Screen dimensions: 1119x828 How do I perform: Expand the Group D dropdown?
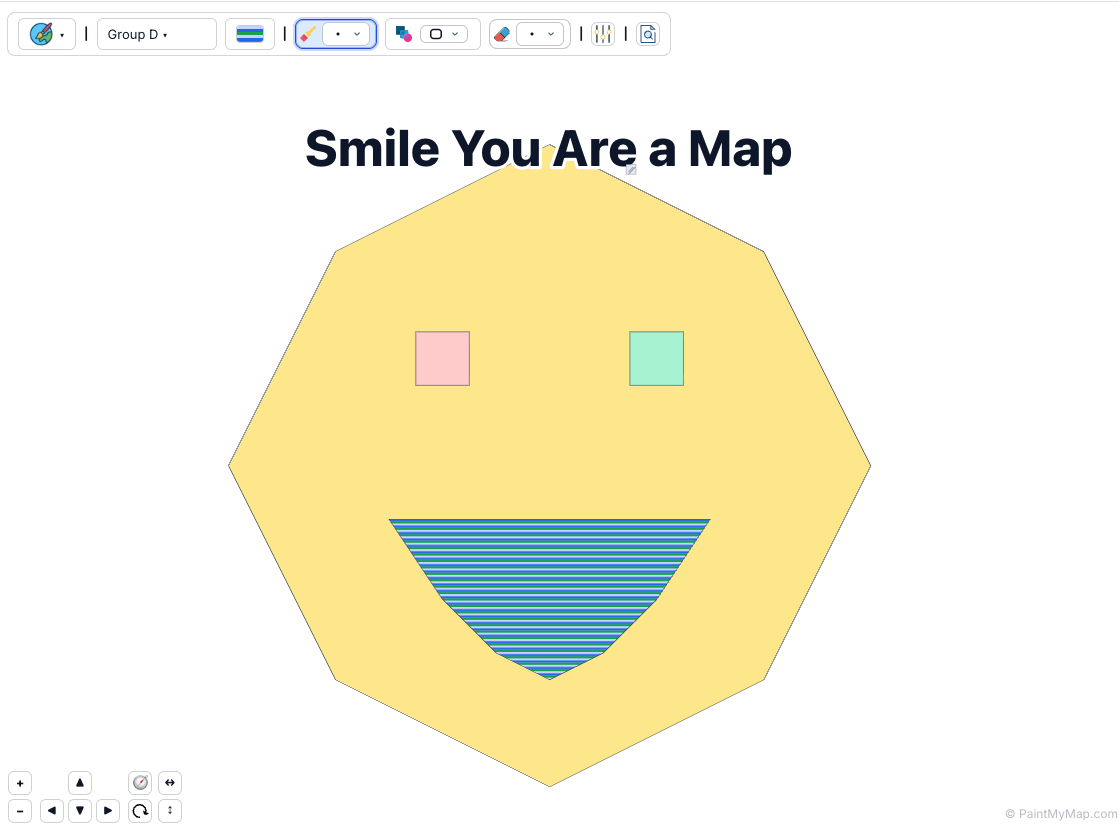click(156, 34)
